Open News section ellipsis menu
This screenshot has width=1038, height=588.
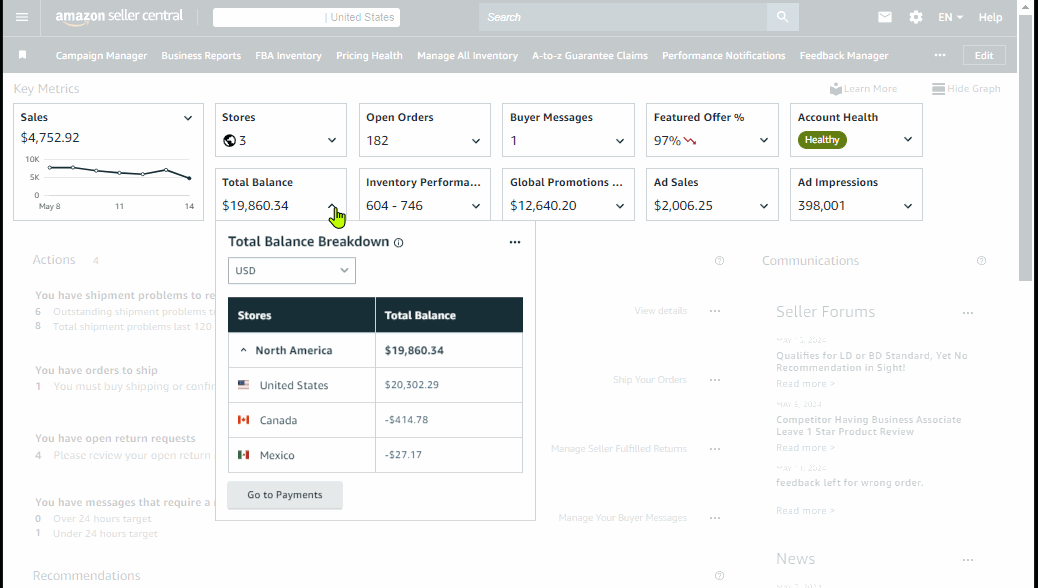click(968, 560)
